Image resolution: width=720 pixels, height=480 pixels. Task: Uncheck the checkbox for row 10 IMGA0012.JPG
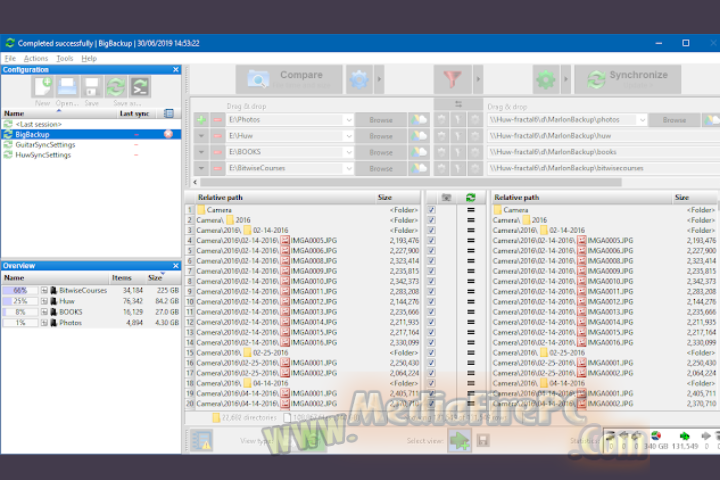pos(432,302)
